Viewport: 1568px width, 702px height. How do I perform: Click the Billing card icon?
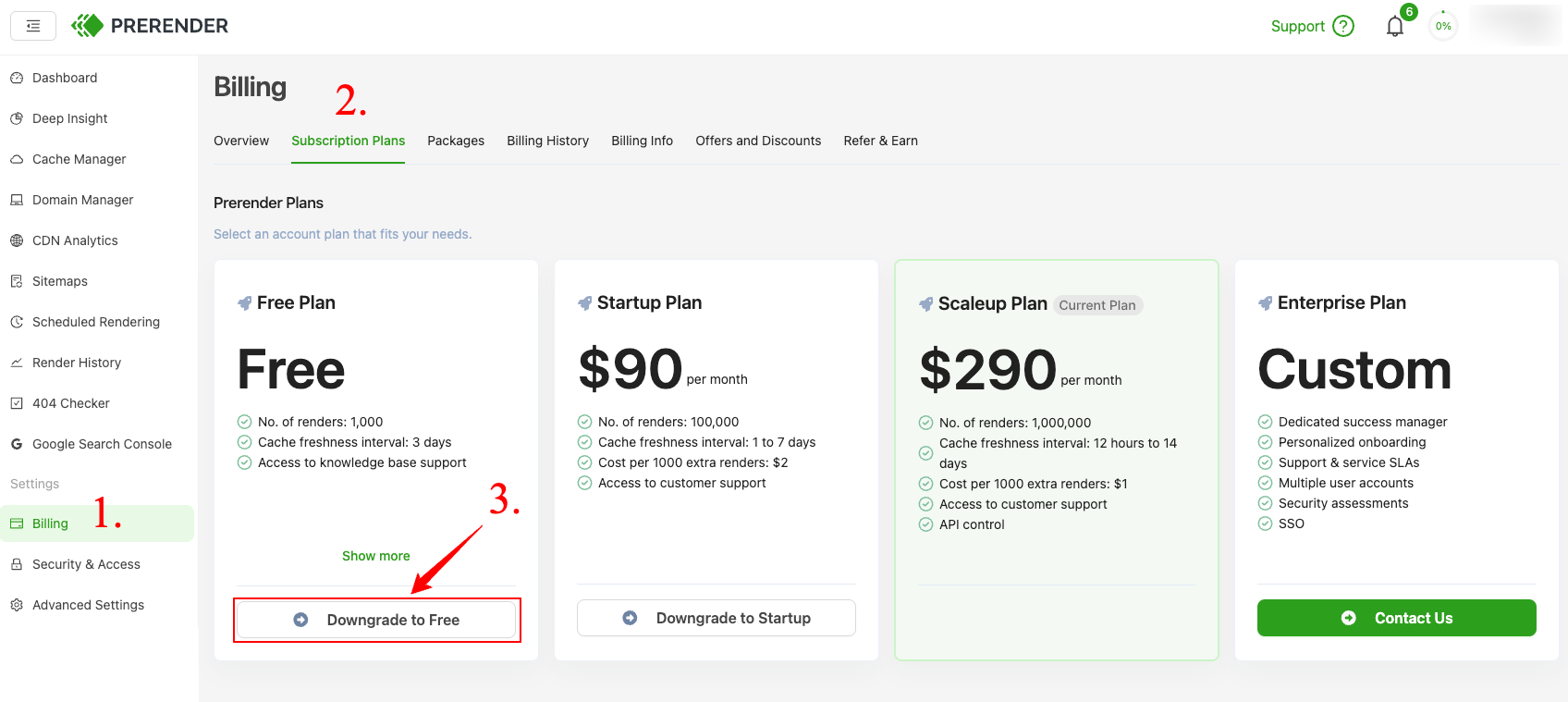tap(17, 523)
